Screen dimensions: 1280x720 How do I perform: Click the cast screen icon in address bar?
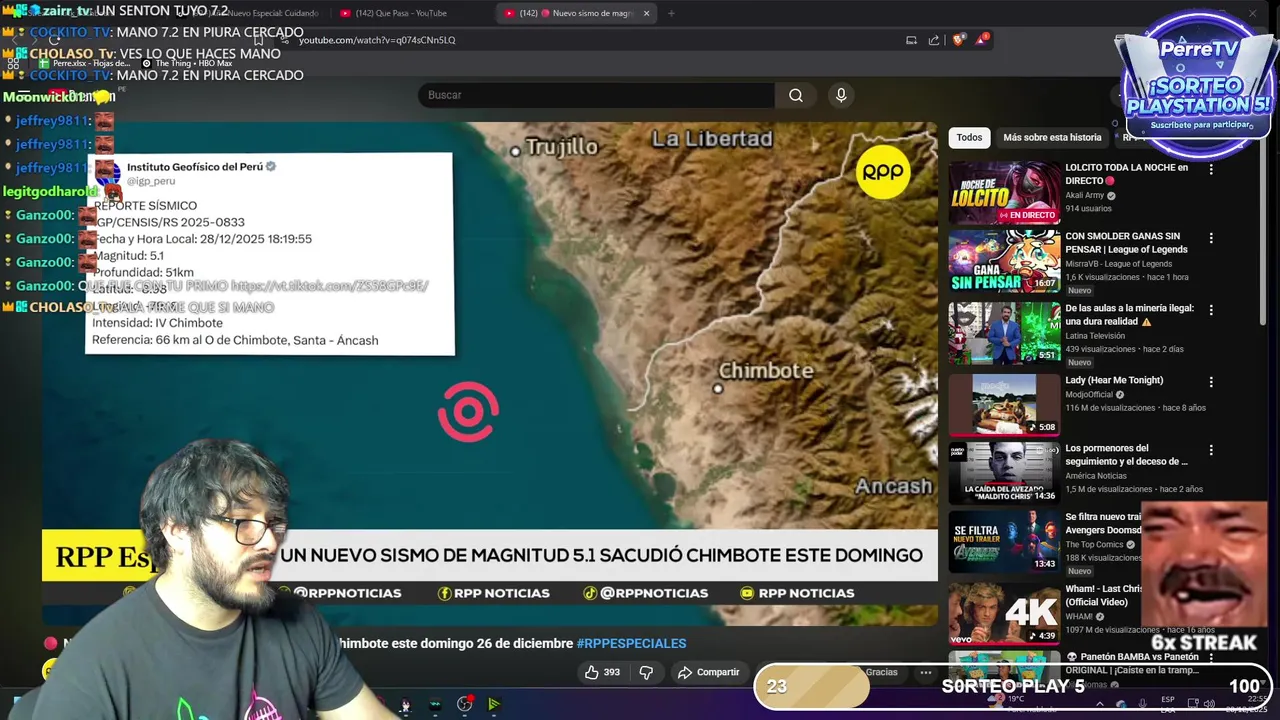[911, 40]
